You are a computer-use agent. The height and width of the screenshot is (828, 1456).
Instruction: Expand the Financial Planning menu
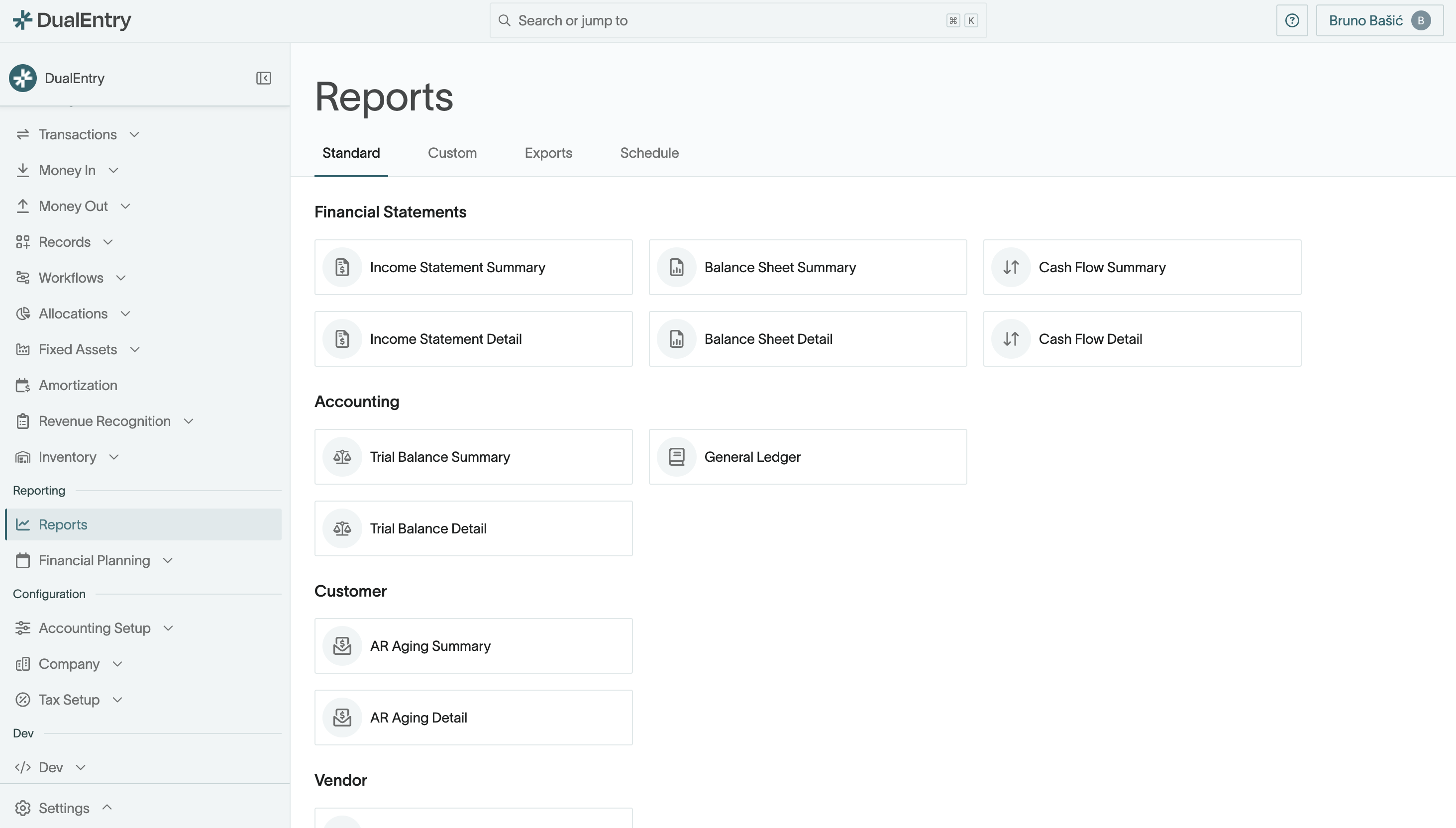pos(167,560)
